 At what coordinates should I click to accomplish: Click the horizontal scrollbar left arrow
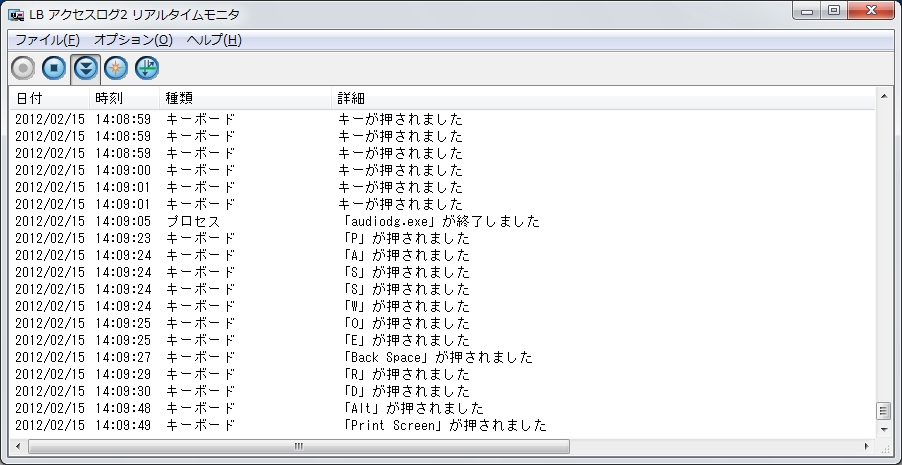pyautogui.click(x=18, y=446)
